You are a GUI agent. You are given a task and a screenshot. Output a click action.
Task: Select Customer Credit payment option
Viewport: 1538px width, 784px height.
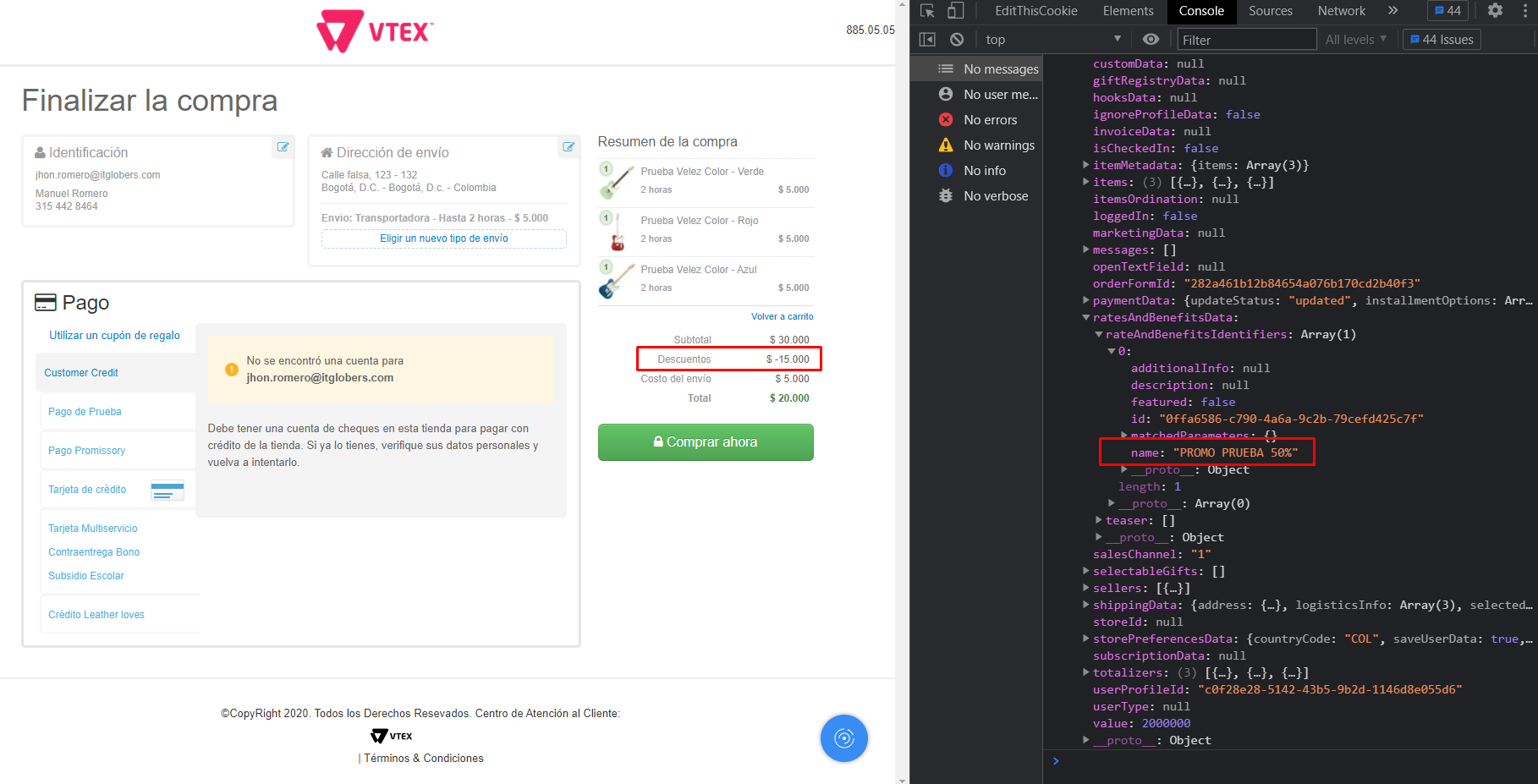(x=81, y=373)
